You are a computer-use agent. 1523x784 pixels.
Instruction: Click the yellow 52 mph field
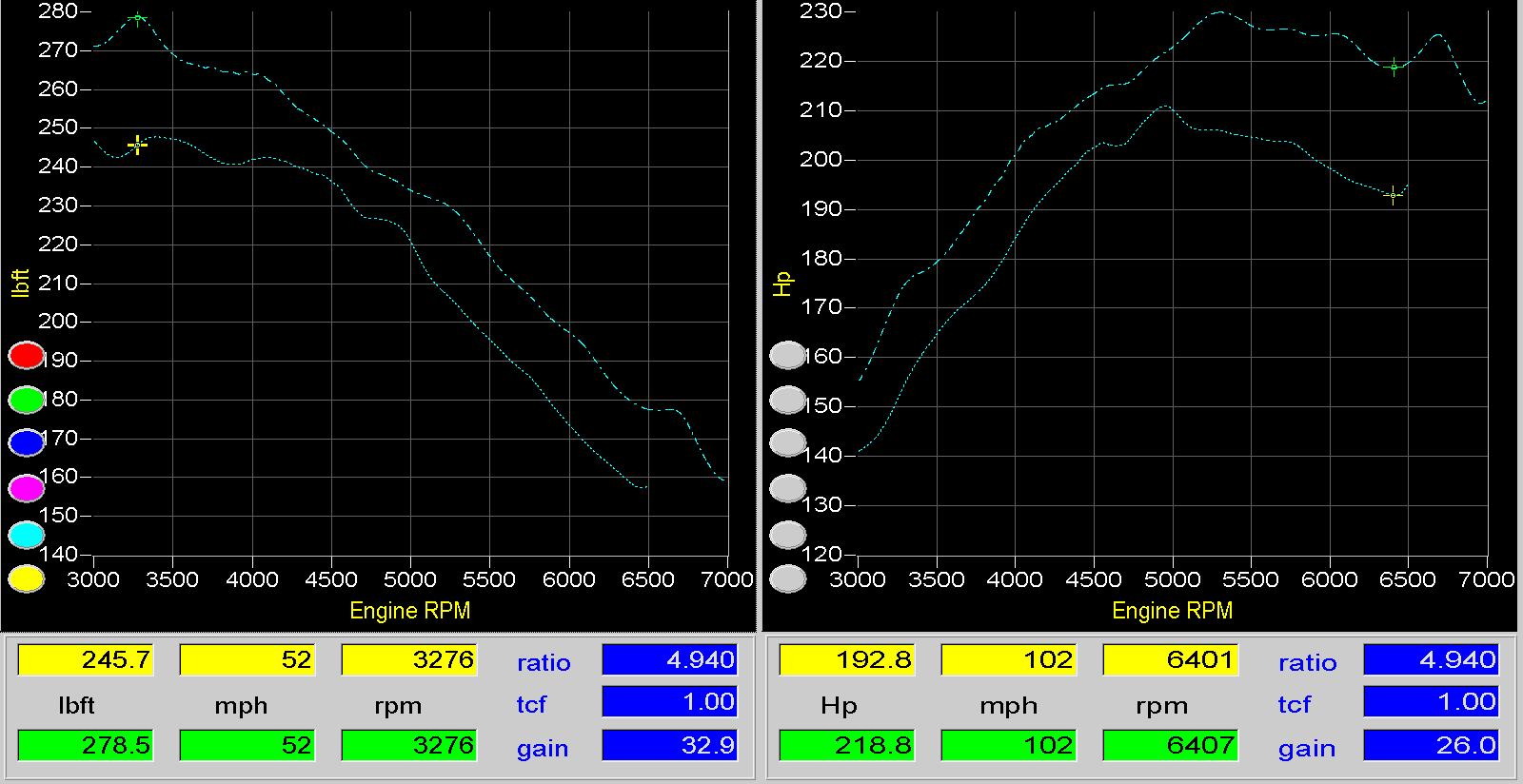[247, 659]
